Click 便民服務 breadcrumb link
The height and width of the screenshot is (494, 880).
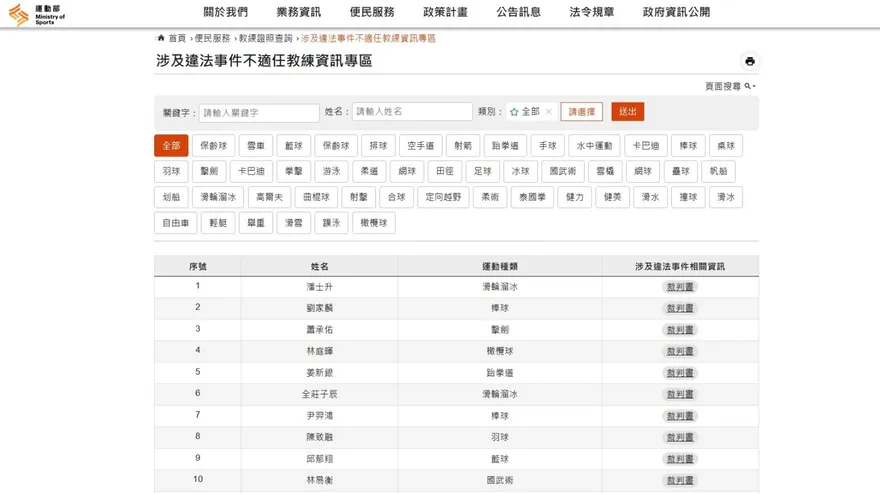pos(212,38)
